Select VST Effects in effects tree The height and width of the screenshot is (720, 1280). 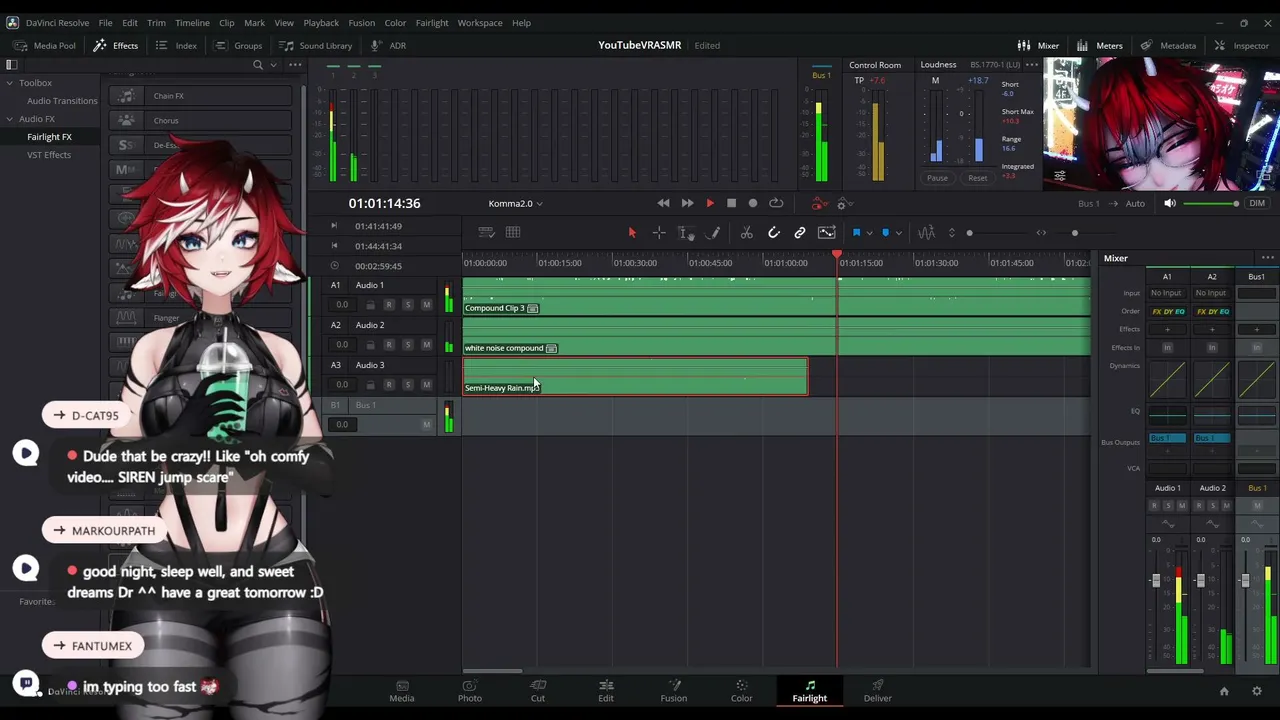click(49, 155)
